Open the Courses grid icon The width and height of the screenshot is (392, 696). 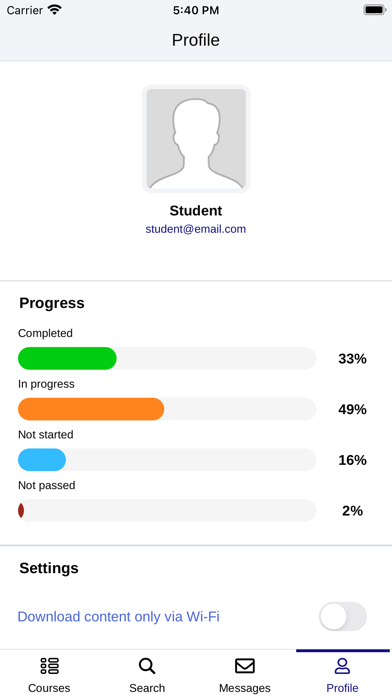[49, 666]
